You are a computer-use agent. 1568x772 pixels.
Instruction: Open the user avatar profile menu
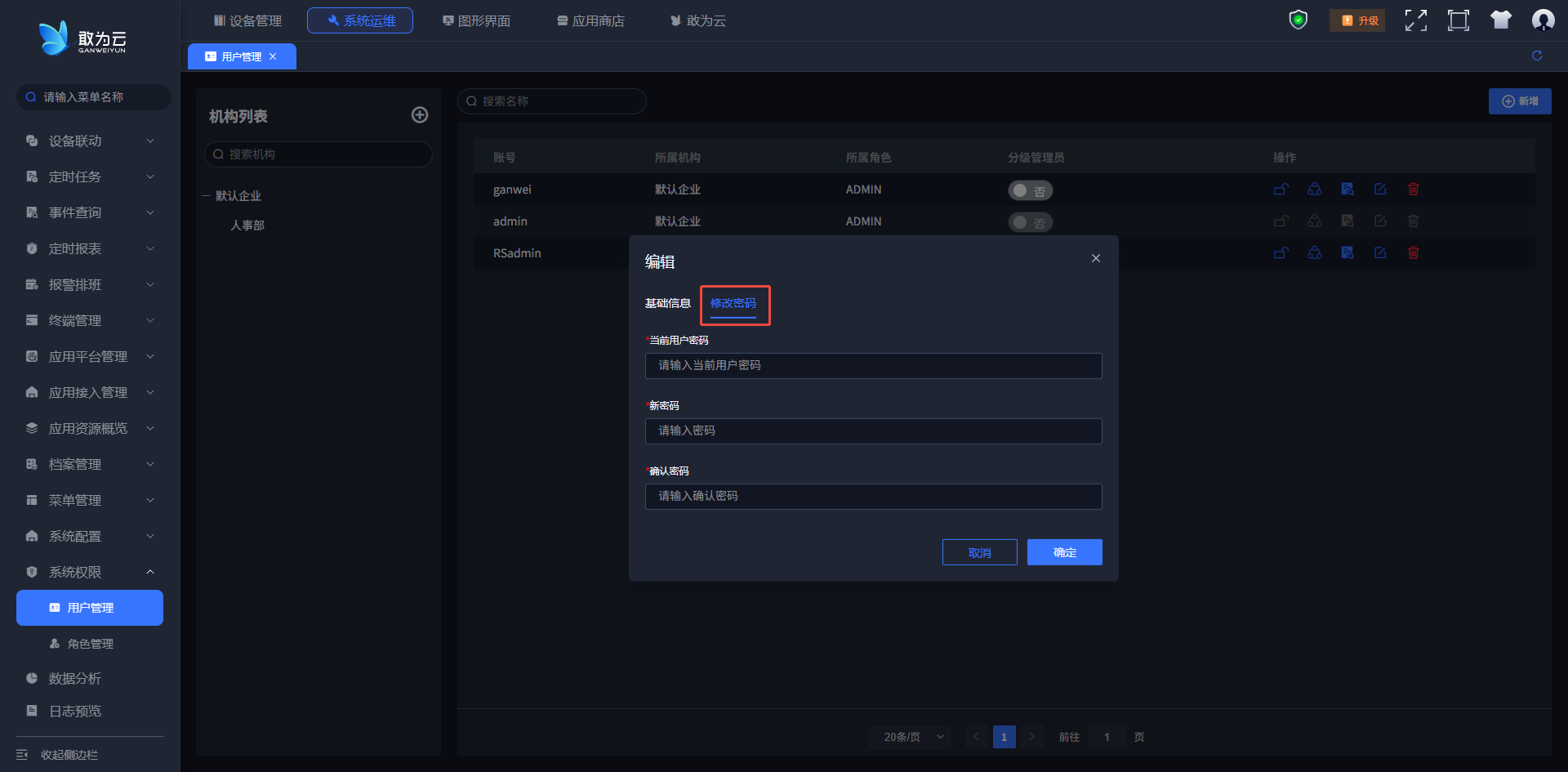[x=1543, y=20]
